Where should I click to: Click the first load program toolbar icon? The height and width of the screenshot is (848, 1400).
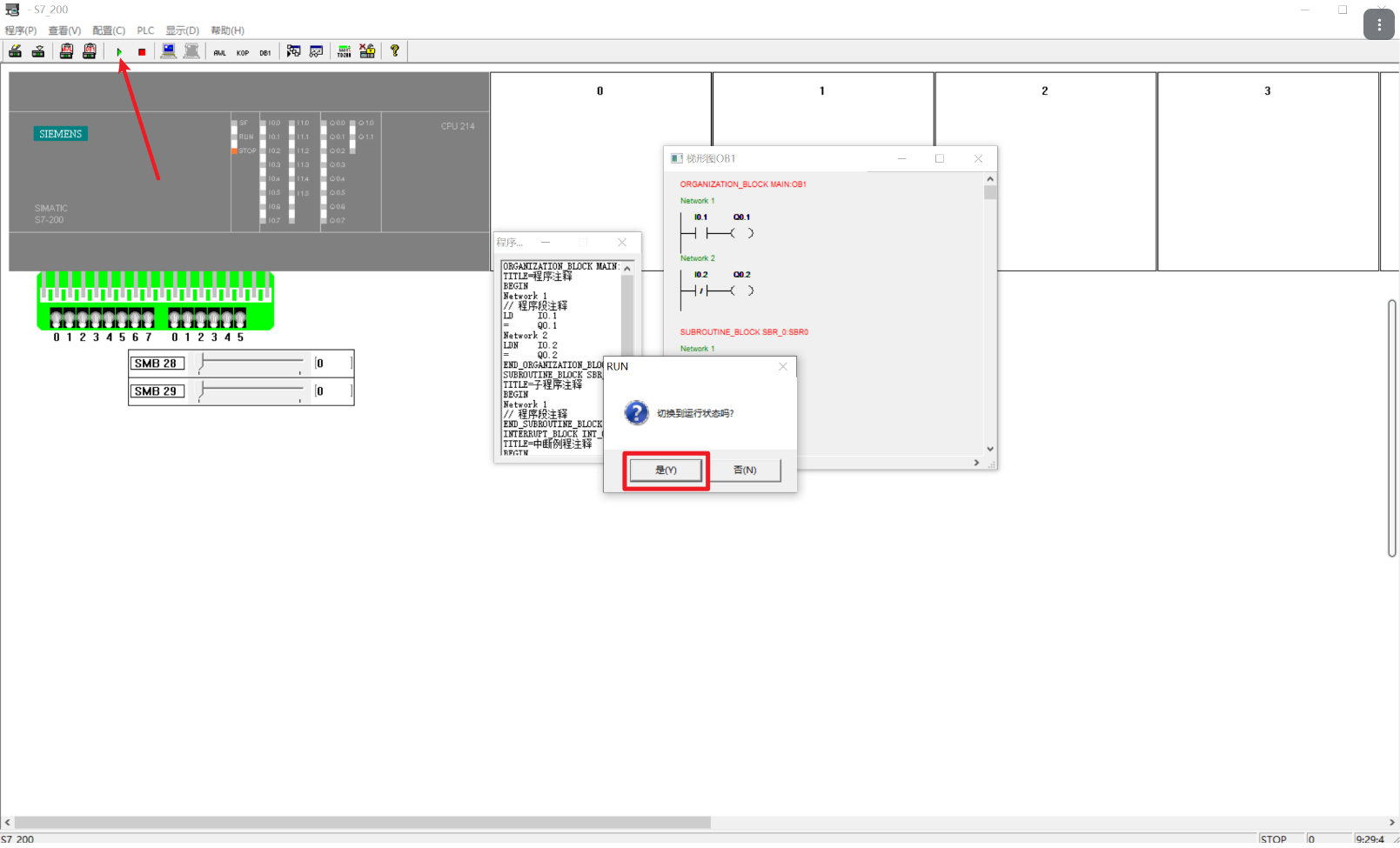pyautogui.click(x=15, y=52)
